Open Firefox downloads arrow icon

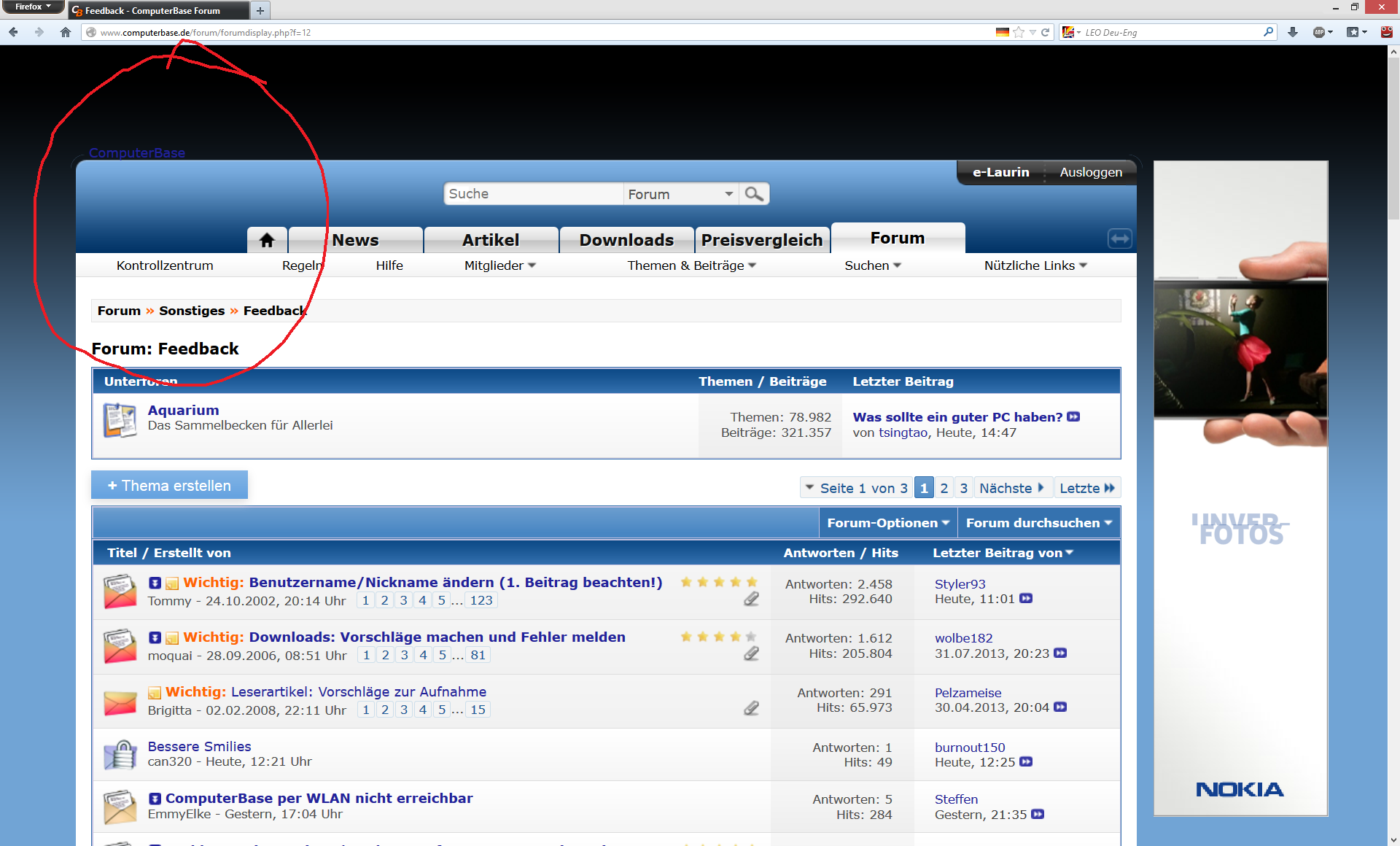(1293, 32)
